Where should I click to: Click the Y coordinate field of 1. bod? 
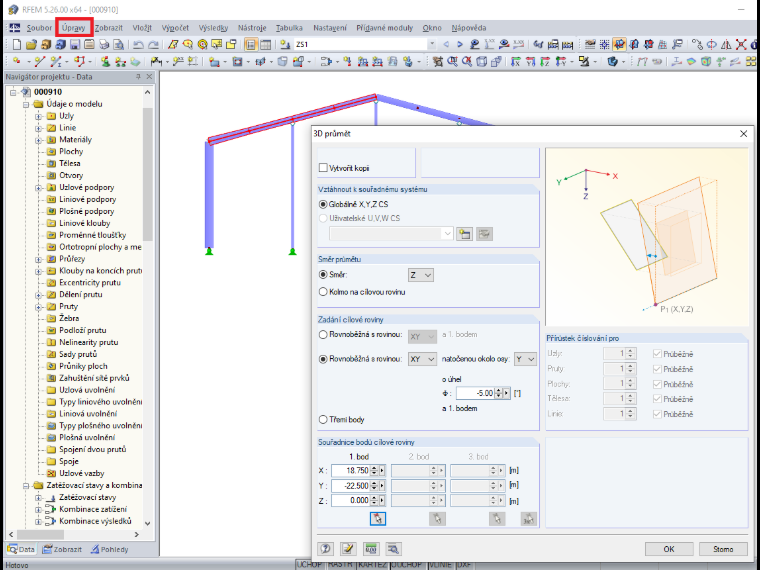[351, 485]
